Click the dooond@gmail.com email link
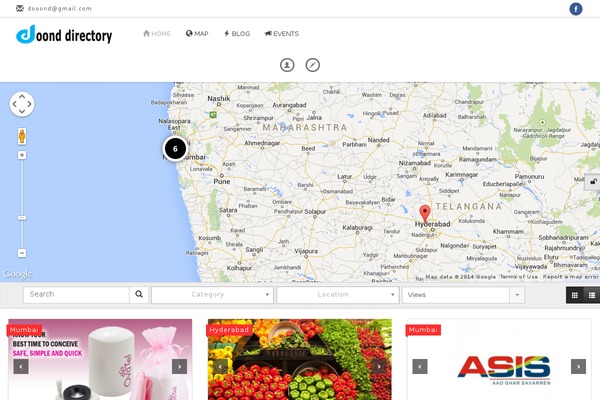 pos(59,8)
